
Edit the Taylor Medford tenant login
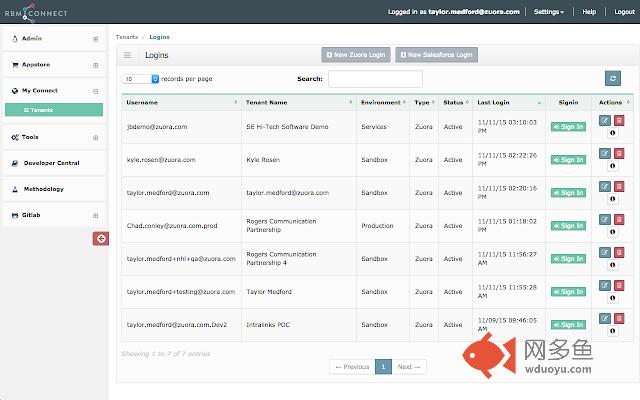click(x=604, y=285)
